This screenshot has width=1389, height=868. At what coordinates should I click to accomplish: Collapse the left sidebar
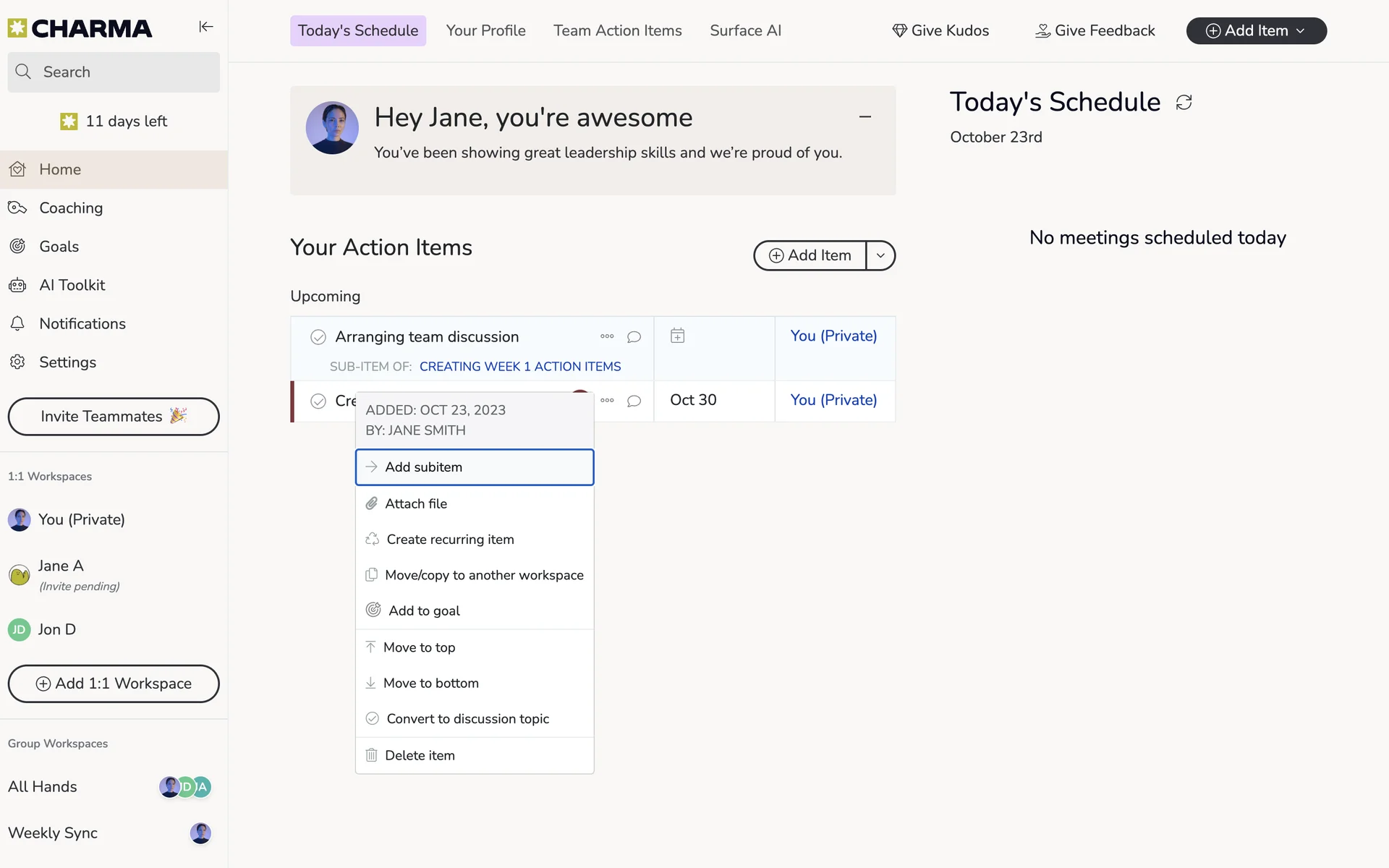click(206, 27)
